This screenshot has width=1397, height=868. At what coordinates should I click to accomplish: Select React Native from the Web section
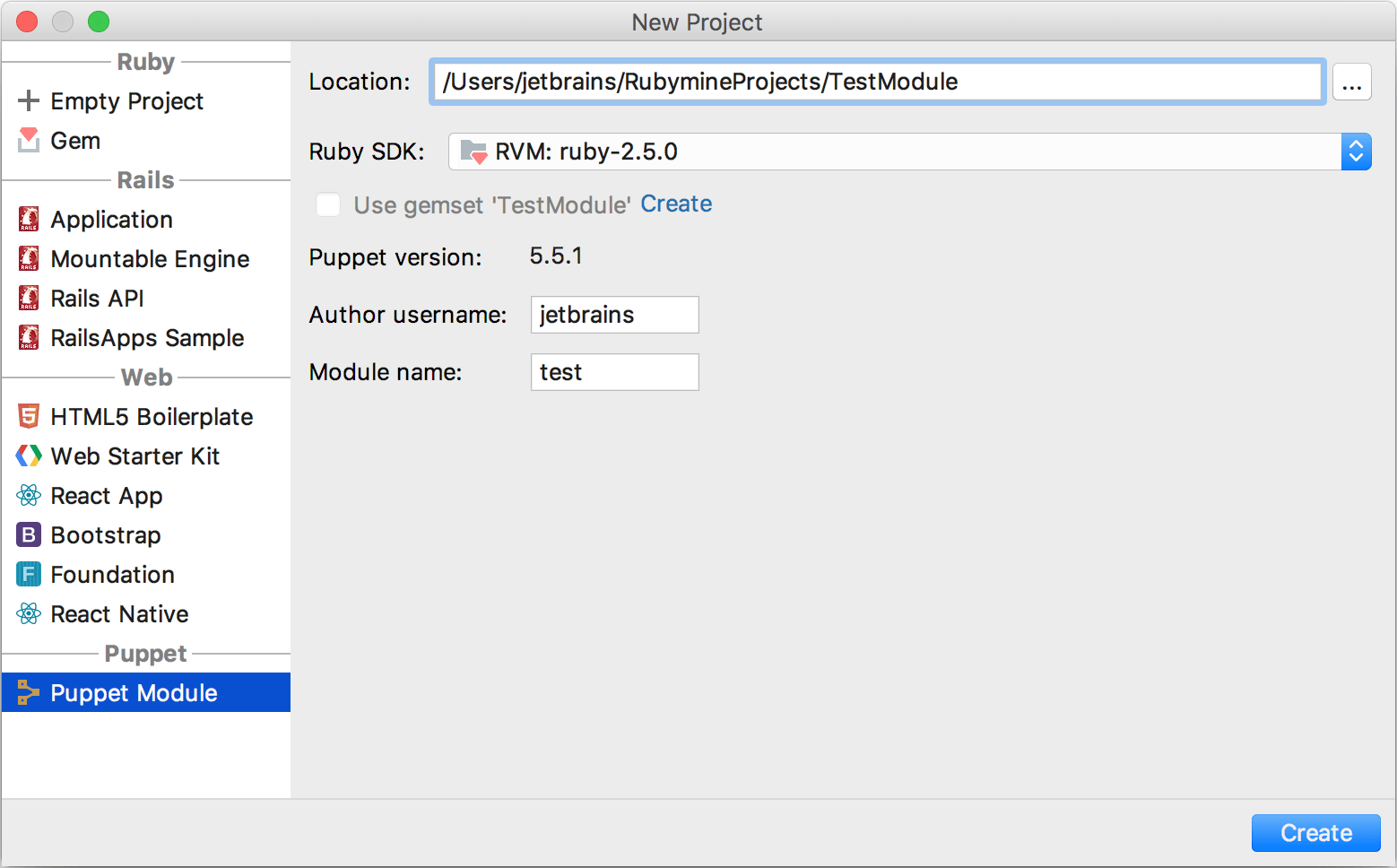(x=119, y=613)
